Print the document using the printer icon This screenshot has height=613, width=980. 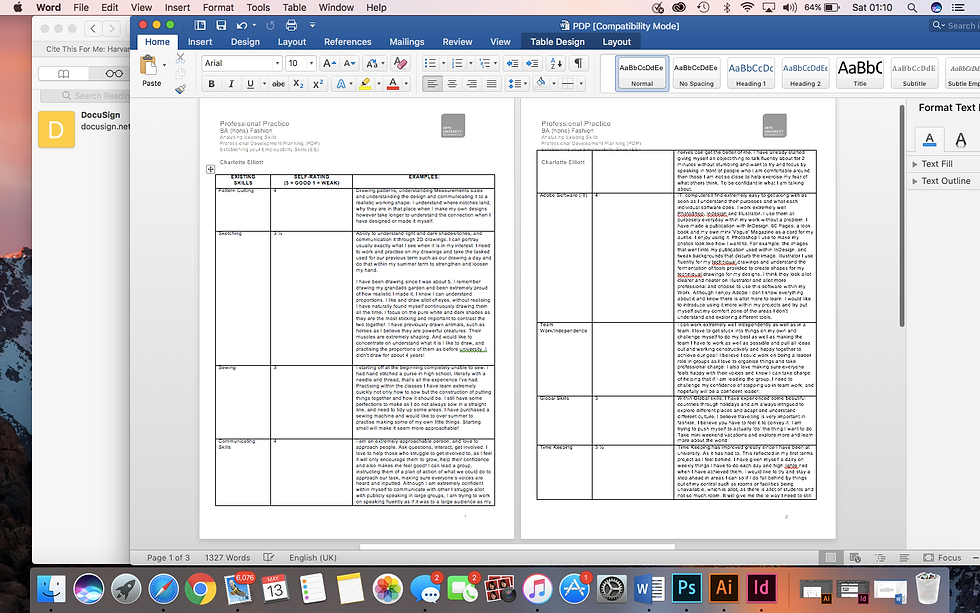pyautogui.click(x=291, y=26)
